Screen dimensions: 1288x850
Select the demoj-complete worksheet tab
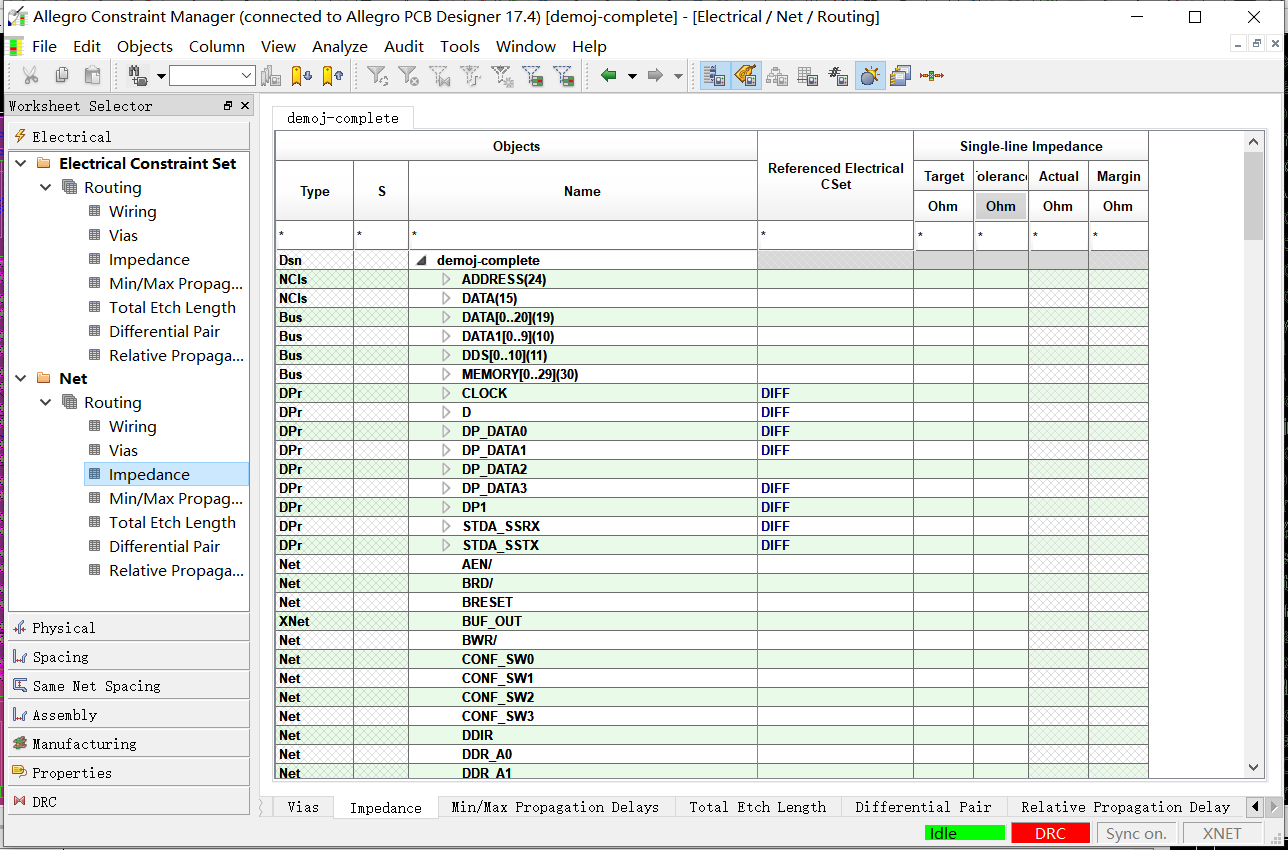pos(343,118)
